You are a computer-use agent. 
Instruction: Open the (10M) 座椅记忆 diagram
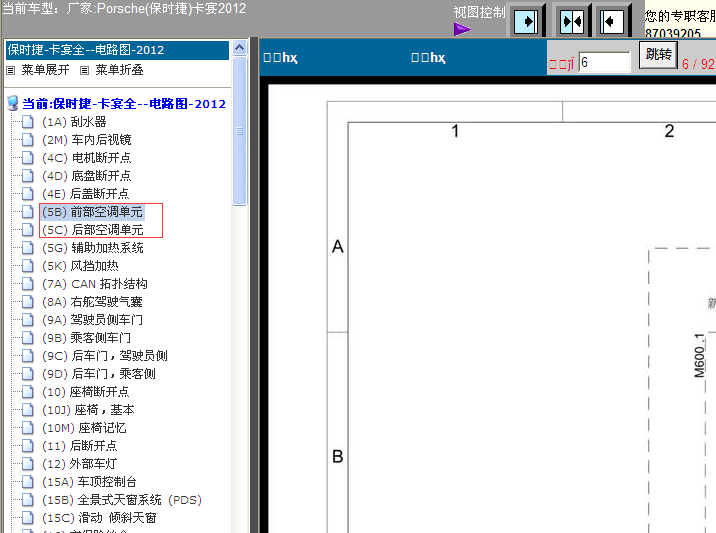(x=84, y=428)
